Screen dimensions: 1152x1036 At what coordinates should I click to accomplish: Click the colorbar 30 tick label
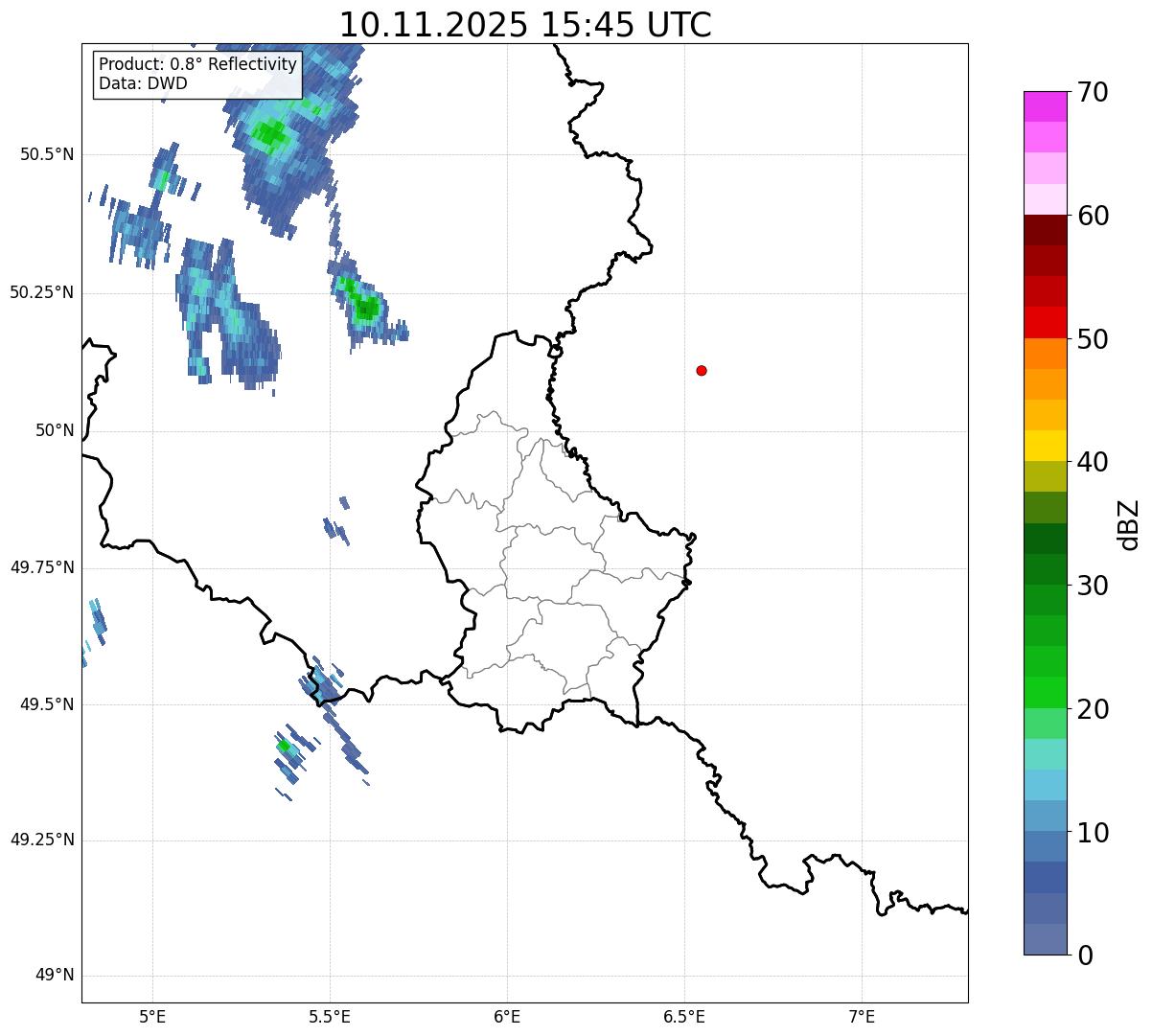click(1094, 586)
